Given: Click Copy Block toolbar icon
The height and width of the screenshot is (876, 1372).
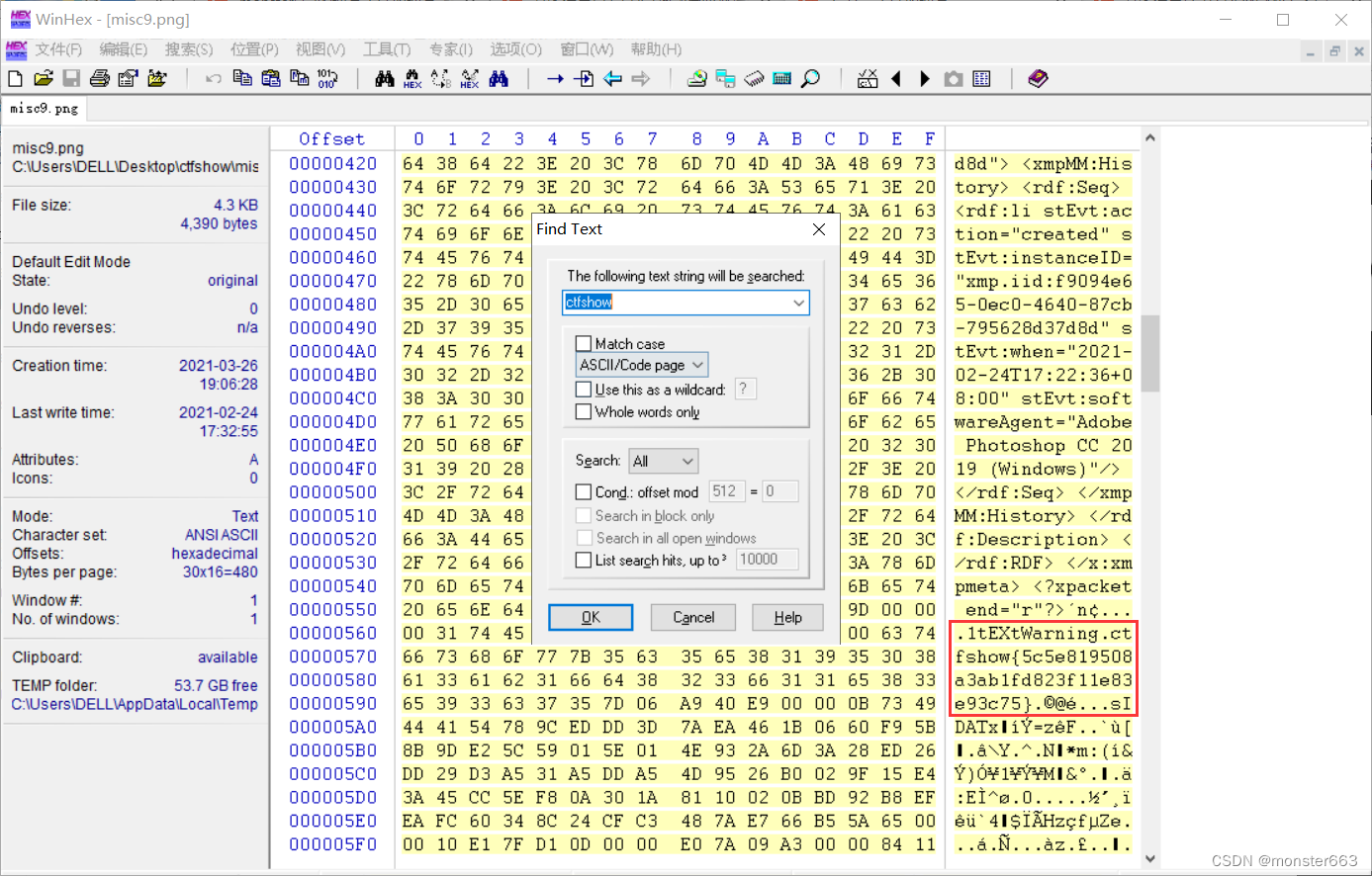Looking at the screenshot, I should click(x=242, y=78).
